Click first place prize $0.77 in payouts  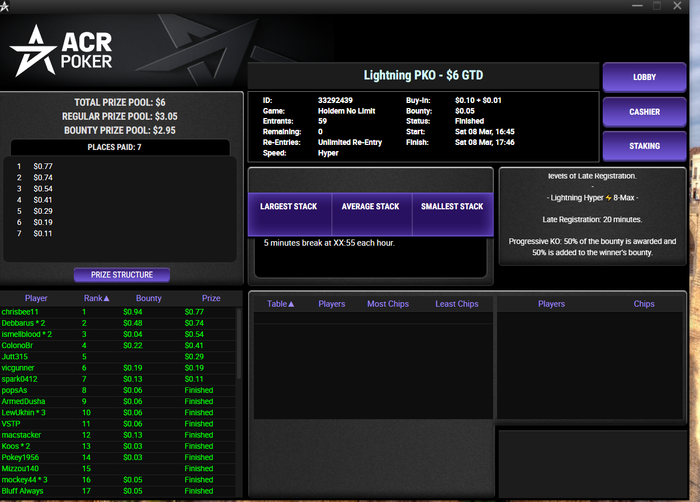(x=43, y=166)
